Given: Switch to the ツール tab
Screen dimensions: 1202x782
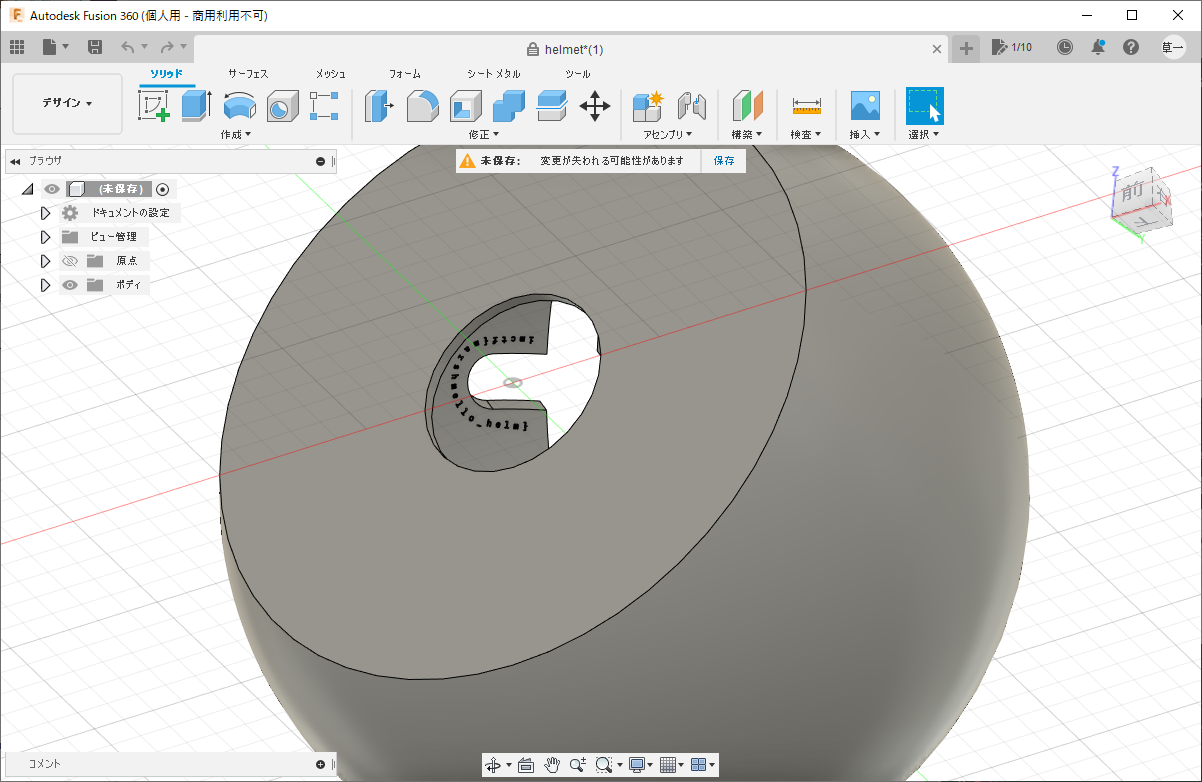Looking at the screenshot, I should 578,74.
